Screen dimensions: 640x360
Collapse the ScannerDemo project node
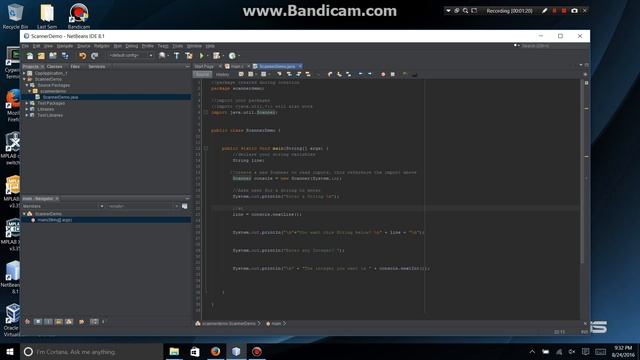24,79
